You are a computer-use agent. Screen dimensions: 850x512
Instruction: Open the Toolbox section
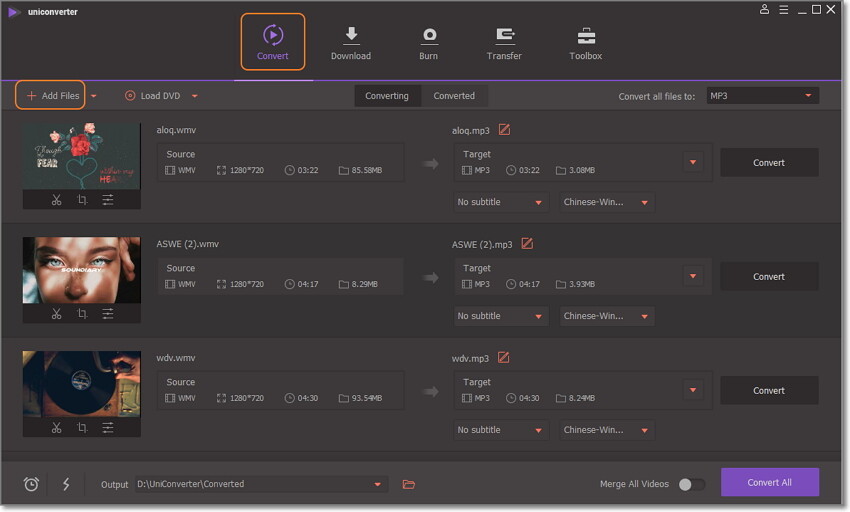point(585,44)
